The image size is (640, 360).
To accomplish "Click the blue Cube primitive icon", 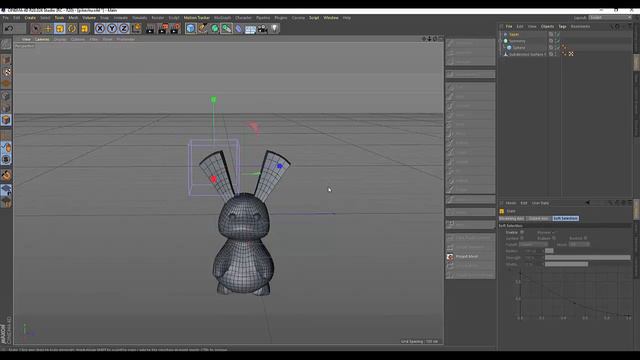I will coord(191,29).
